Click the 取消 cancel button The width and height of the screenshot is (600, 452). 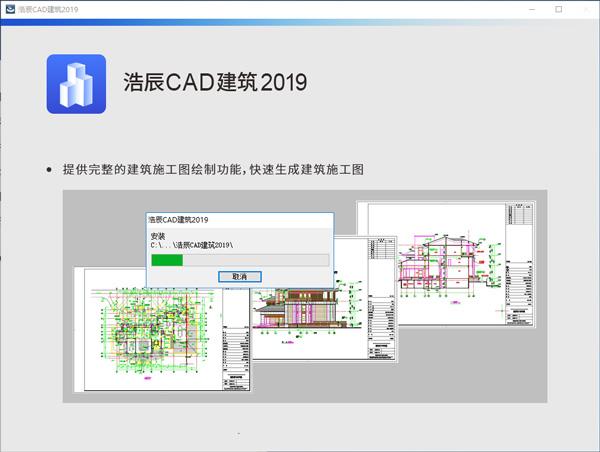240,276
